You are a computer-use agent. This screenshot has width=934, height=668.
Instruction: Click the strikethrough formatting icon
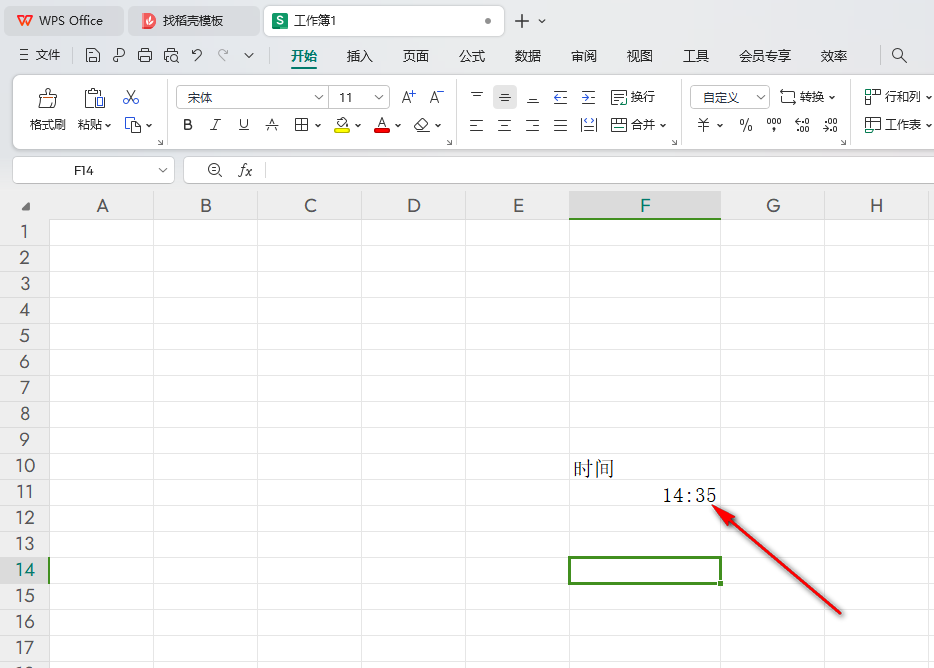pyautogui.click(x=271, y=124)
